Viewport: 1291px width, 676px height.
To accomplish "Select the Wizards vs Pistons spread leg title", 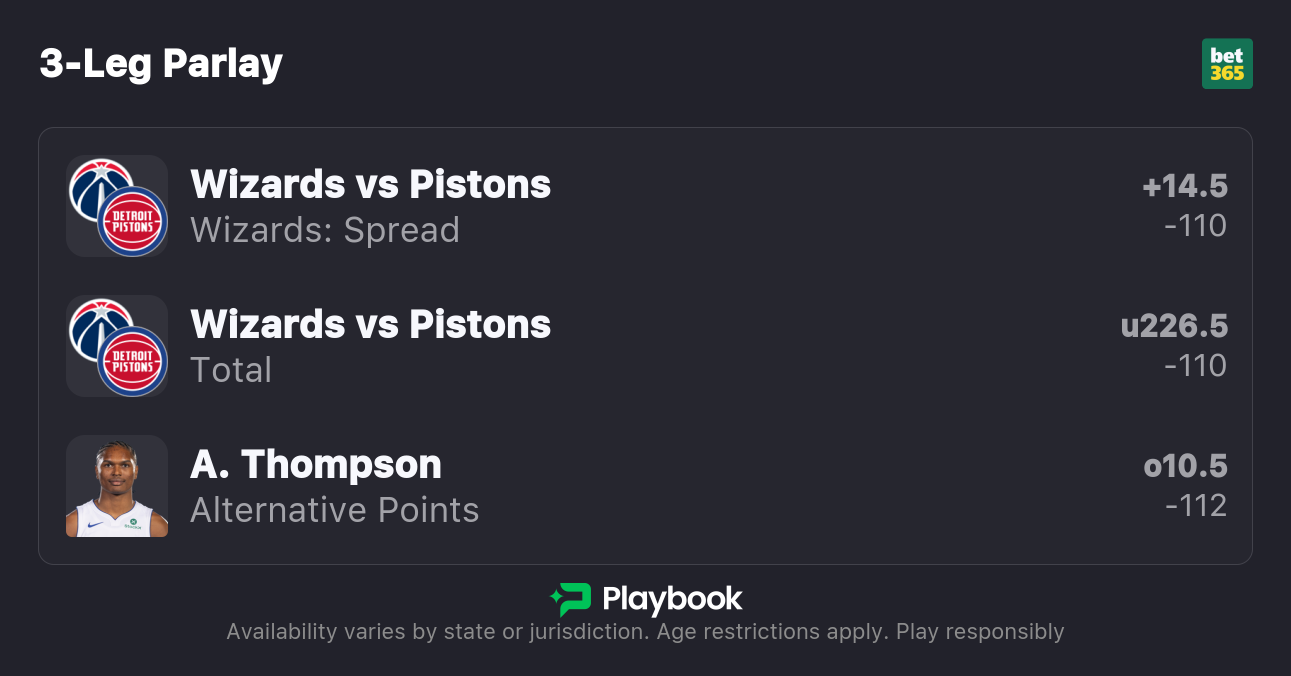I will pos(370,185).
